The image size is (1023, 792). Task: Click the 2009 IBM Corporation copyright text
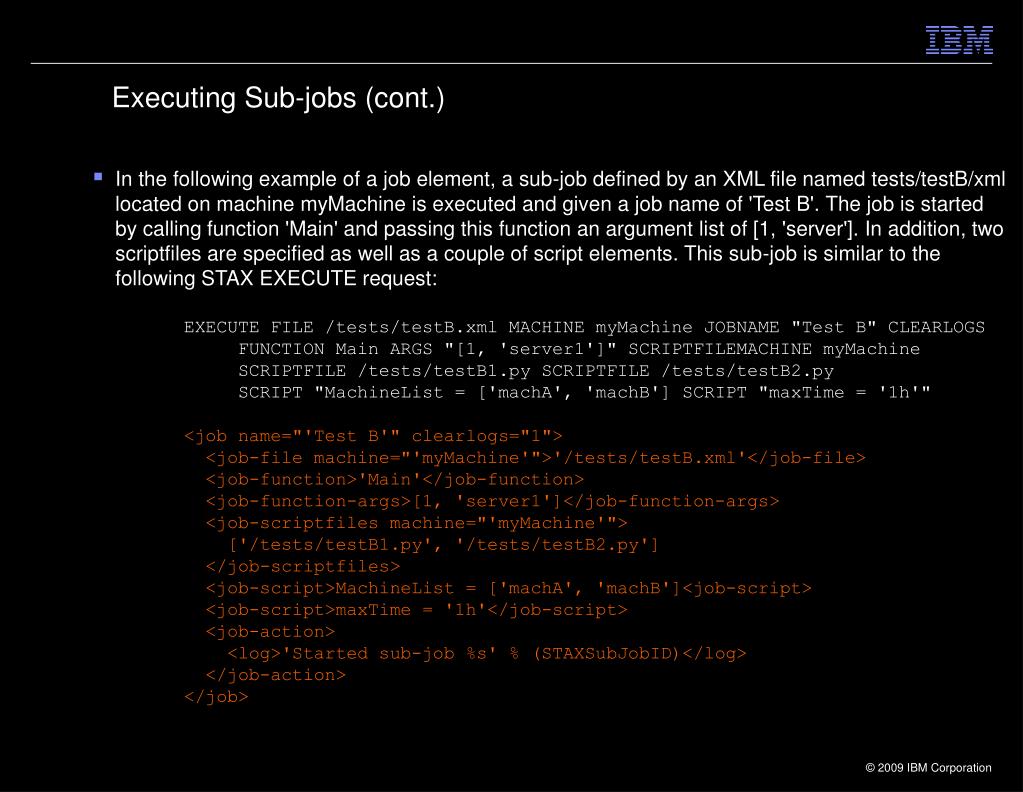pos(928,768)
